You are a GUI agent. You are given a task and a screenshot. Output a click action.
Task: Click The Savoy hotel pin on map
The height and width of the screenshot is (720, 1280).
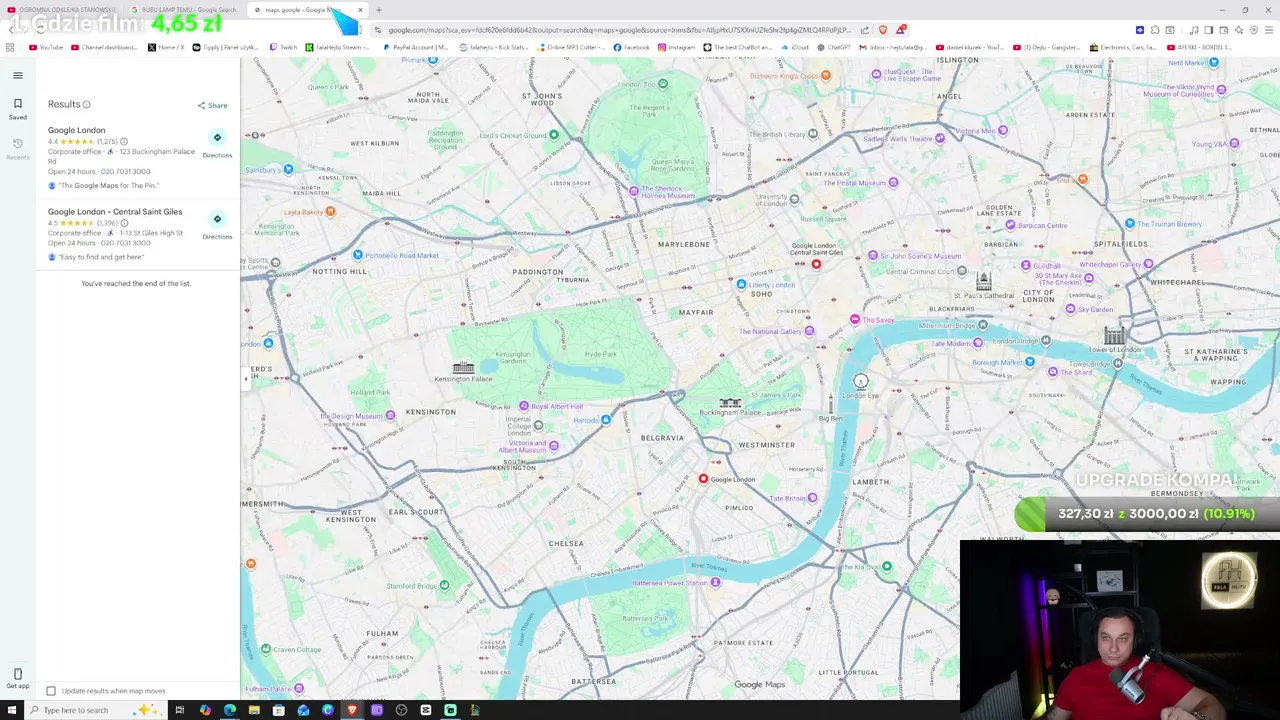pos(855,320)
